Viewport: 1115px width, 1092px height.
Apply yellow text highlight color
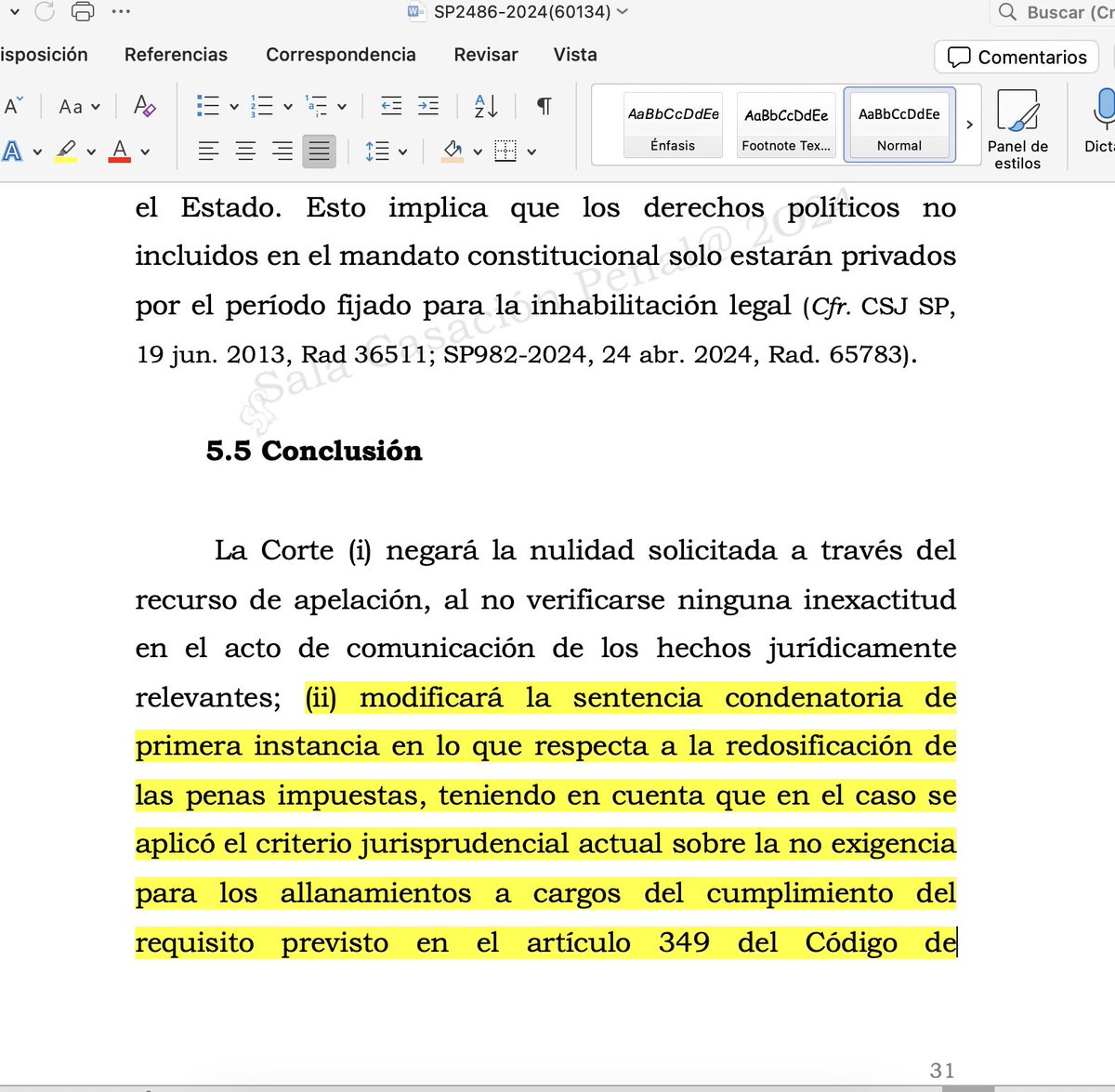(66, 151)
